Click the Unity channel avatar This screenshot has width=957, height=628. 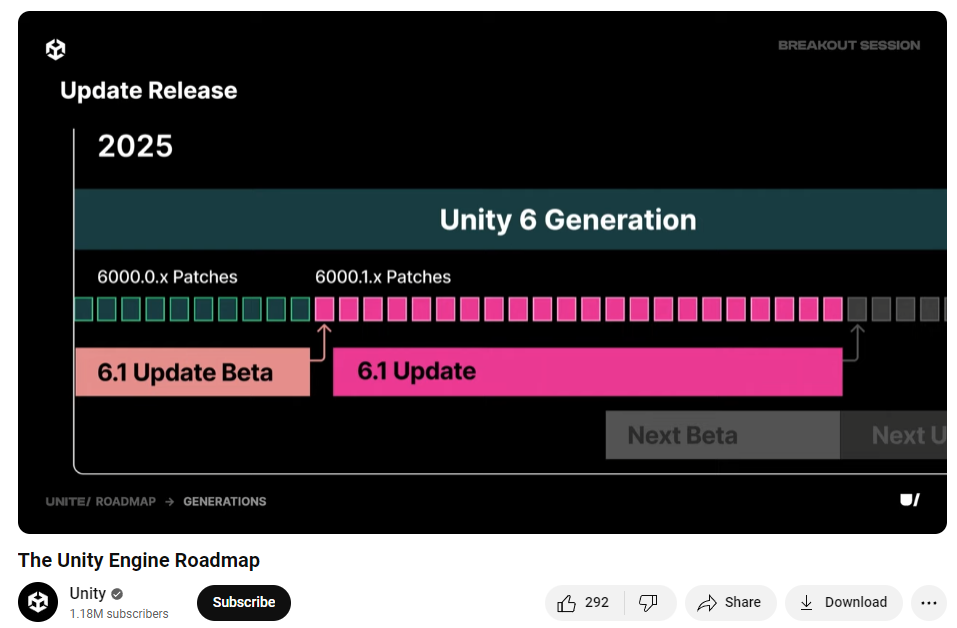pyautogui.click(x=38, y=602)
